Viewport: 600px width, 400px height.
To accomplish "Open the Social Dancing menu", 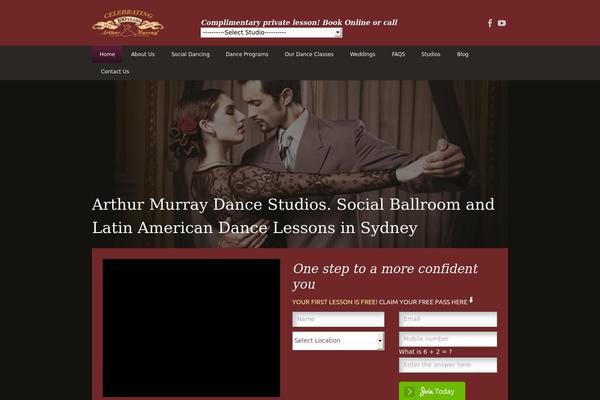I will point(191,54).
